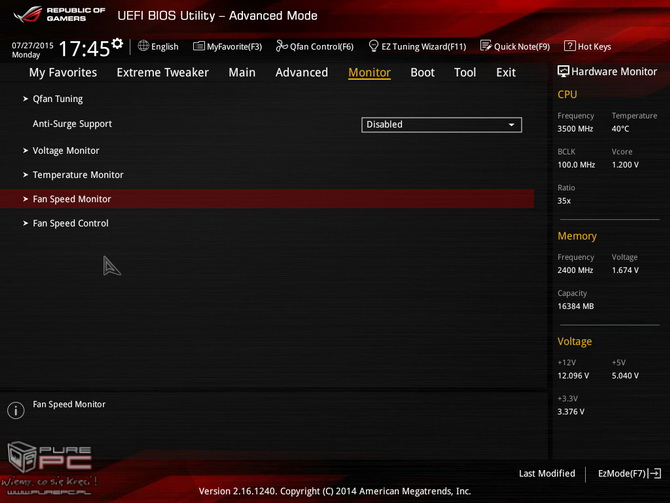The image size is (670, 503).
Task: Expand the Temperature Monitor arrow
Action: (25, 175)
